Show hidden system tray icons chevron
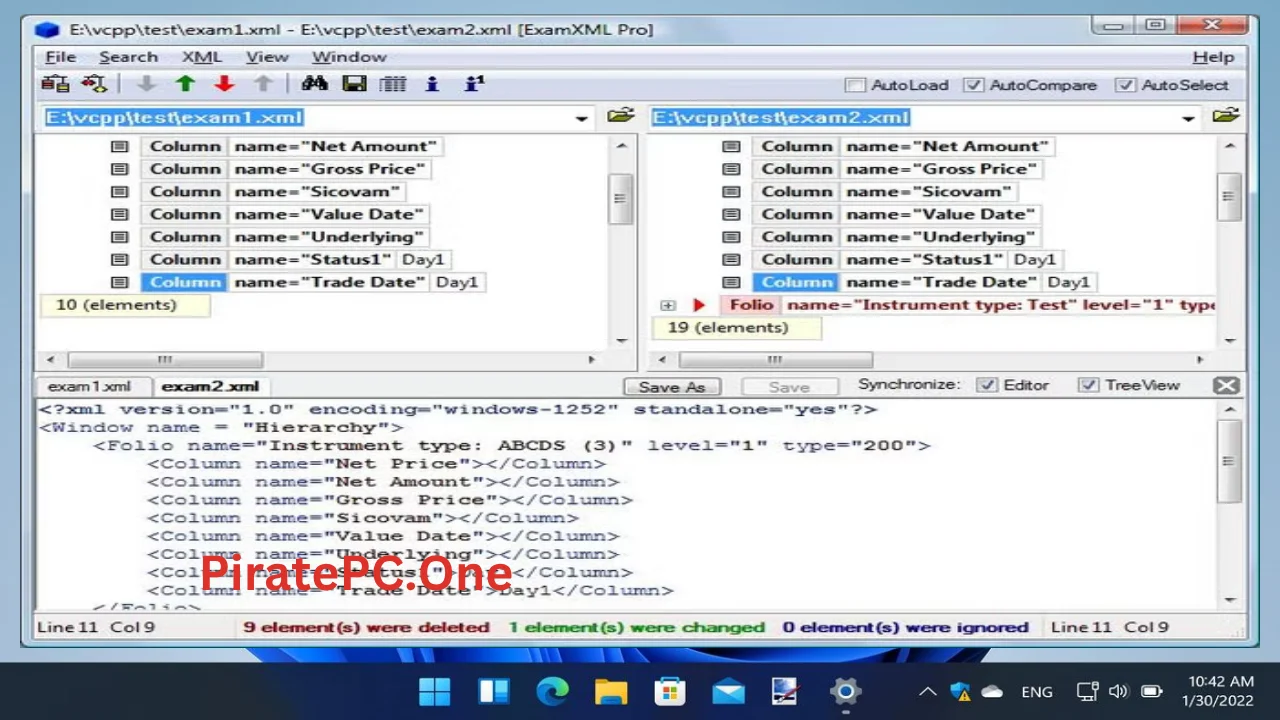 pos(927,691)
